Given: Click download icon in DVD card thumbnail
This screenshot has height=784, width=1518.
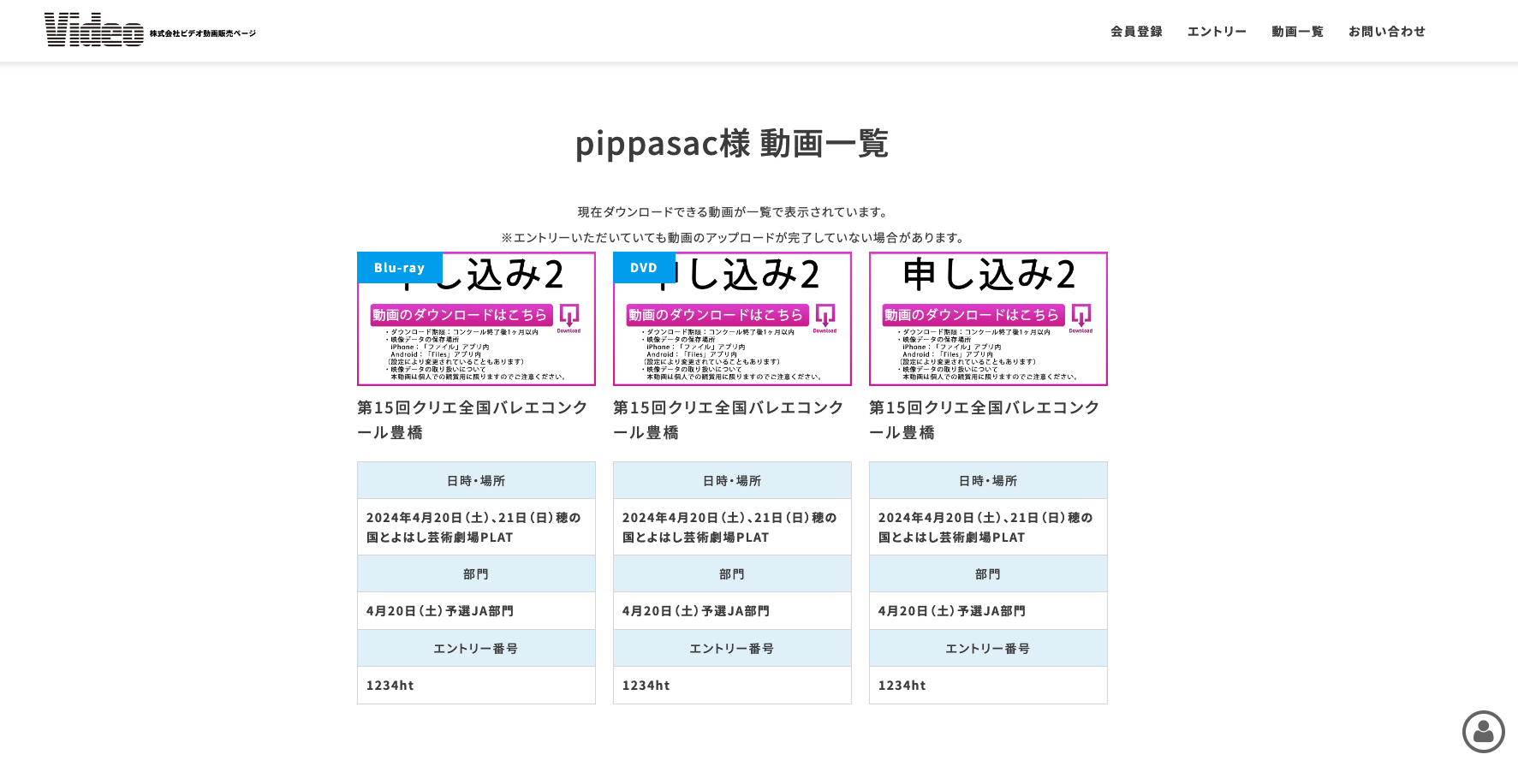Looking at the screenshot, I should click(825, 318).
